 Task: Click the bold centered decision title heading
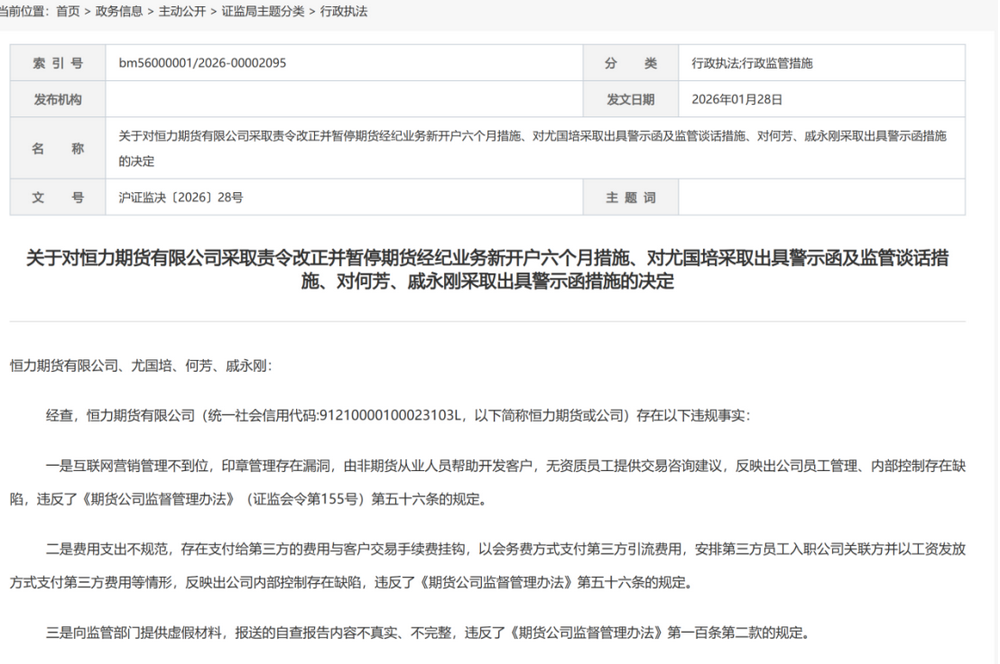click(x=487, y=270)
